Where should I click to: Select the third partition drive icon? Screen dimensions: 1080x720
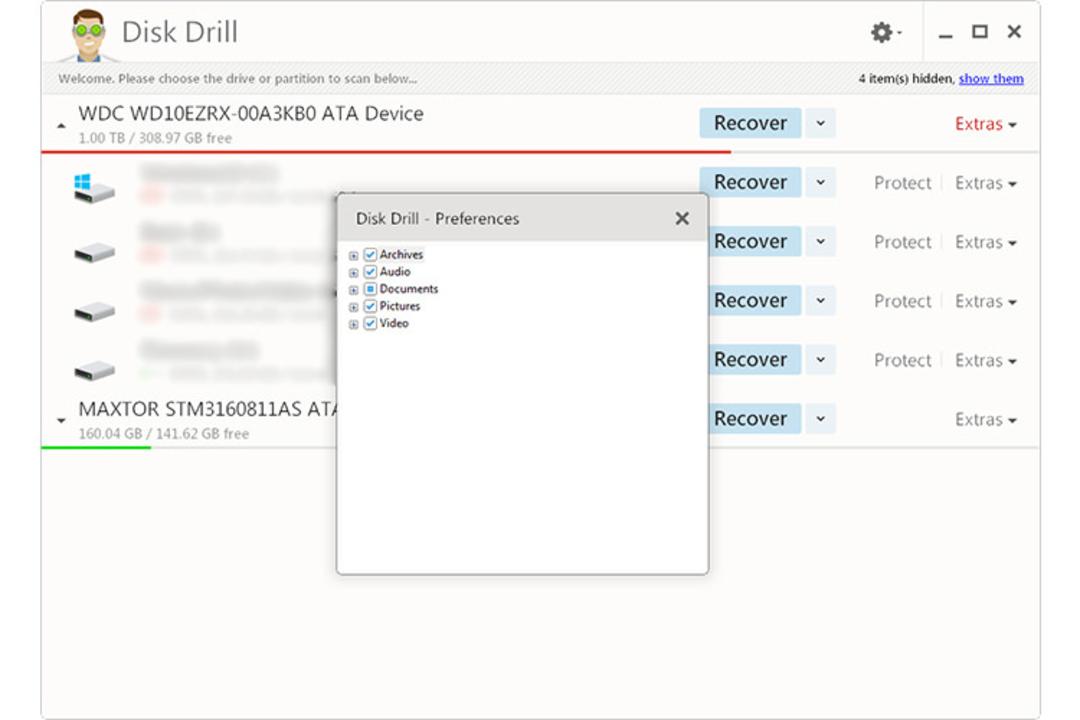pos(94,311)
